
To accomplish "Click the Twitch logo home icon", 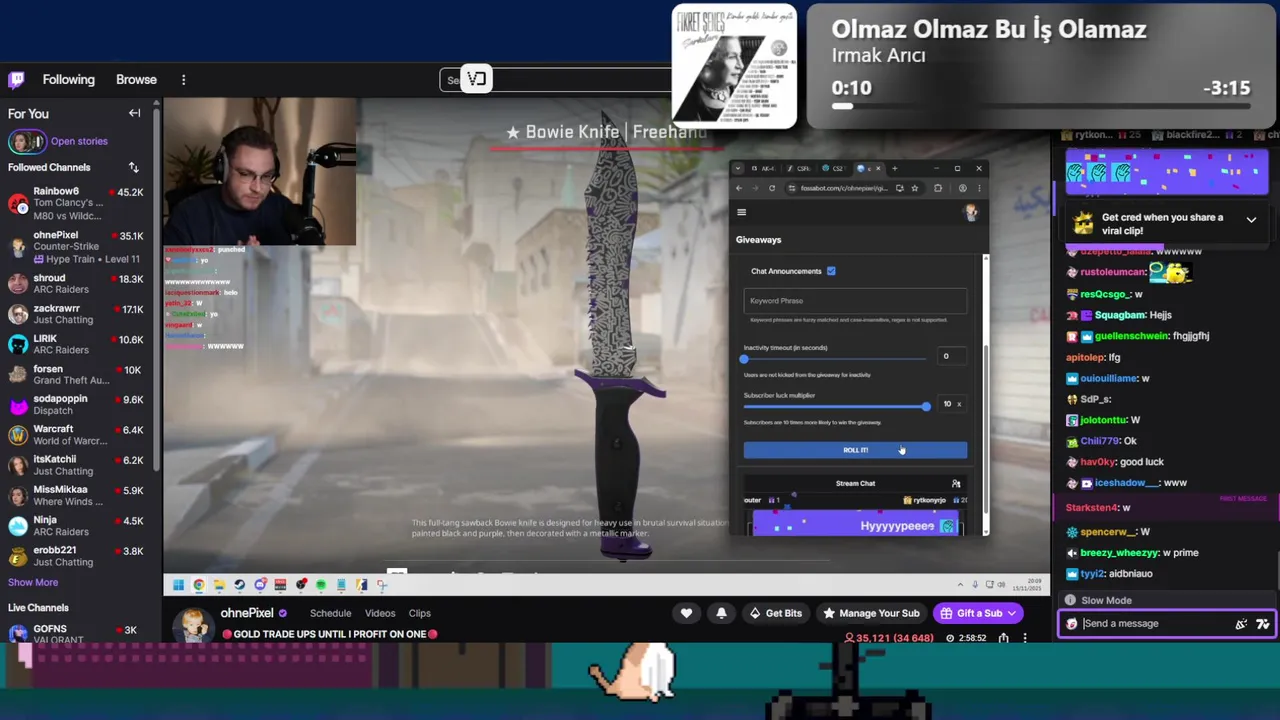I will (x=16, y=80).
